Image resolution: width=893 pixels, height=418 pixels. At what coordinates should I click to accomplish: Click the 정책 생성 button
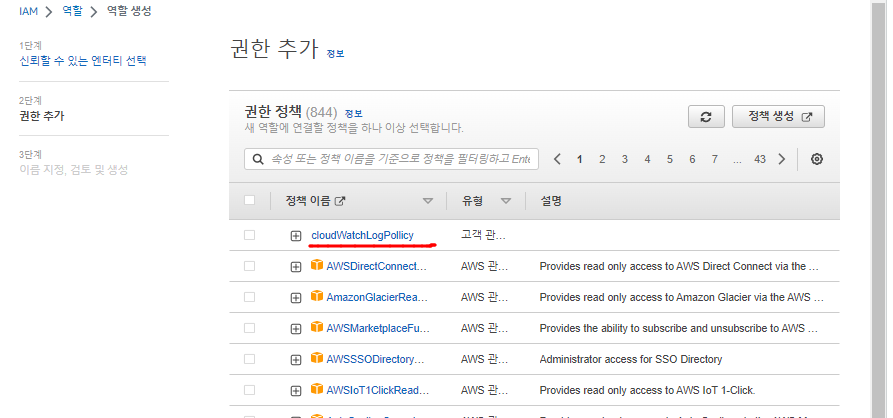tap(779, 117)
